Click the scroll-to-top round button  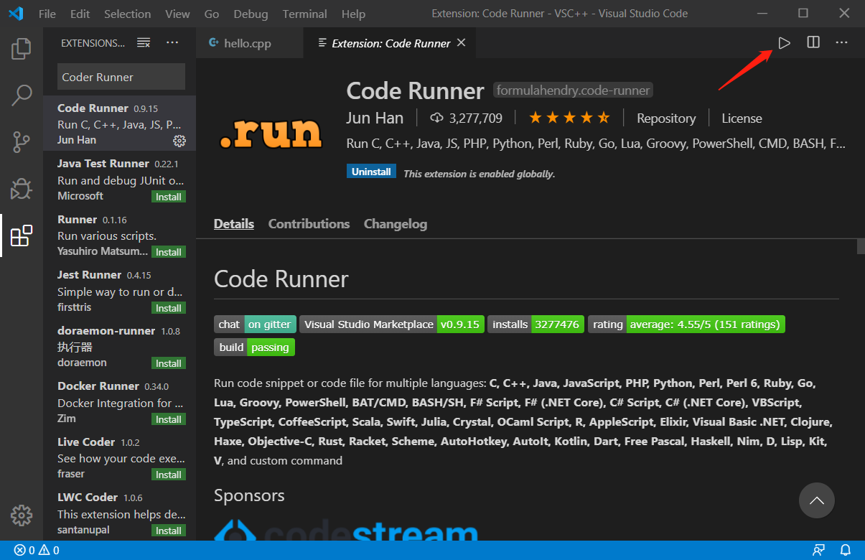[x=816, y=500]
